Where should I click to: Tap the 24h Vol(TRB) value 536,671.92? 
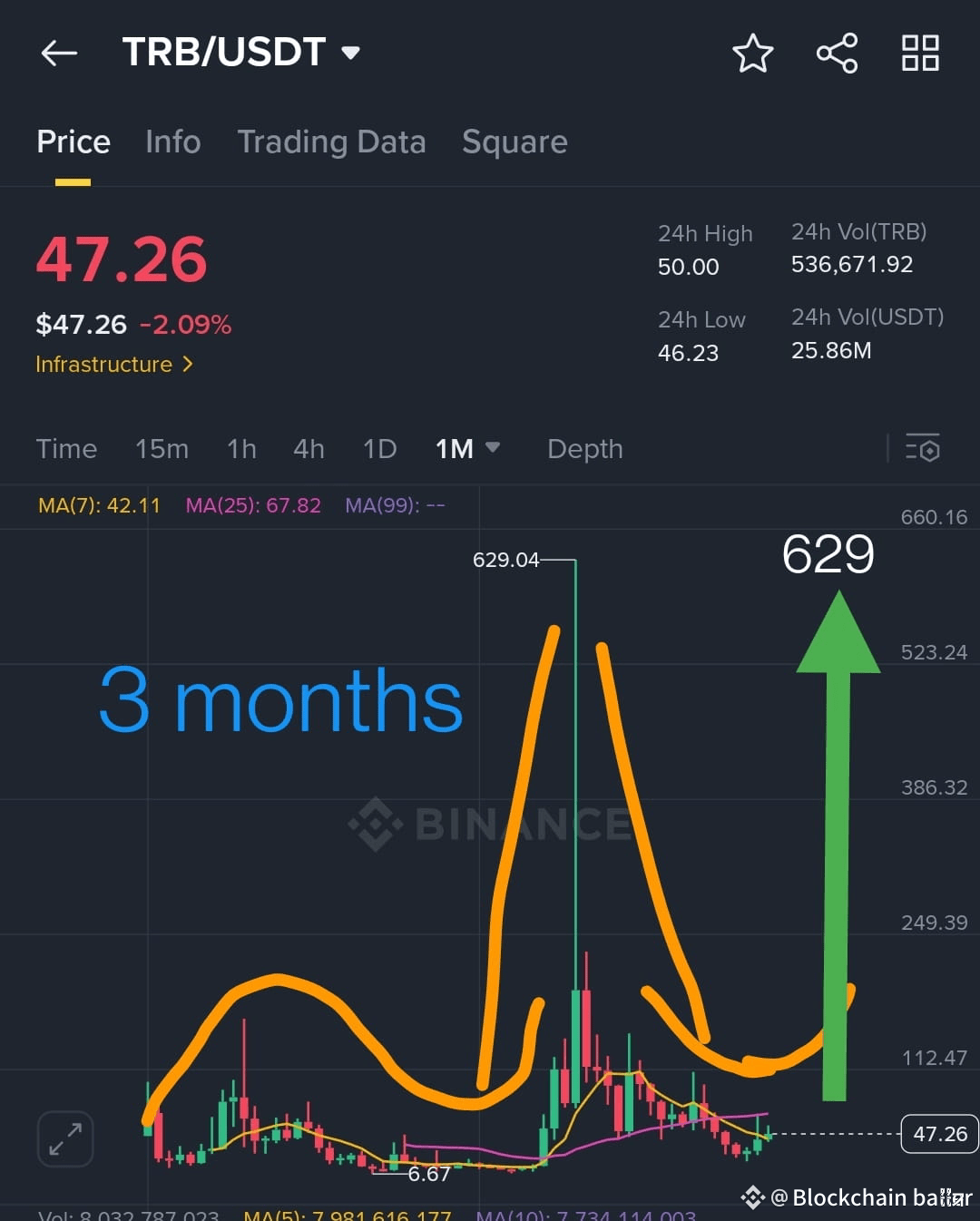[x=852, y=264]
